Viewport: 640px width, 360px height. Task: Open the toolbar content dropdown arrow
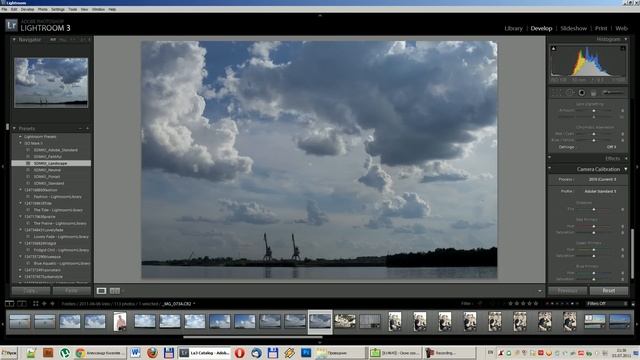pyautogui.click(x=540, y=291)
